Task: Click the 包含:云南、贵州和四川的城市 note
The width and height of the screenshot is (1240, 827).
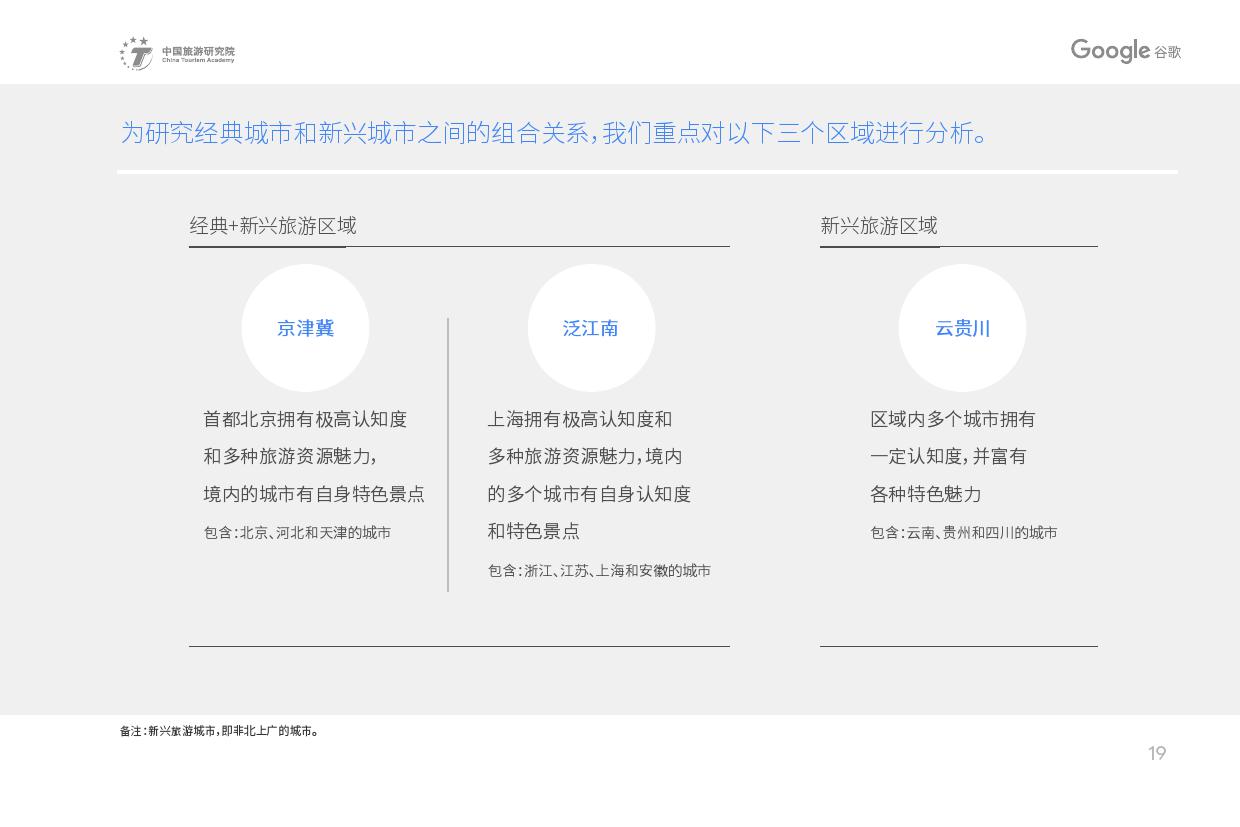Action: [x=963, y=533]
